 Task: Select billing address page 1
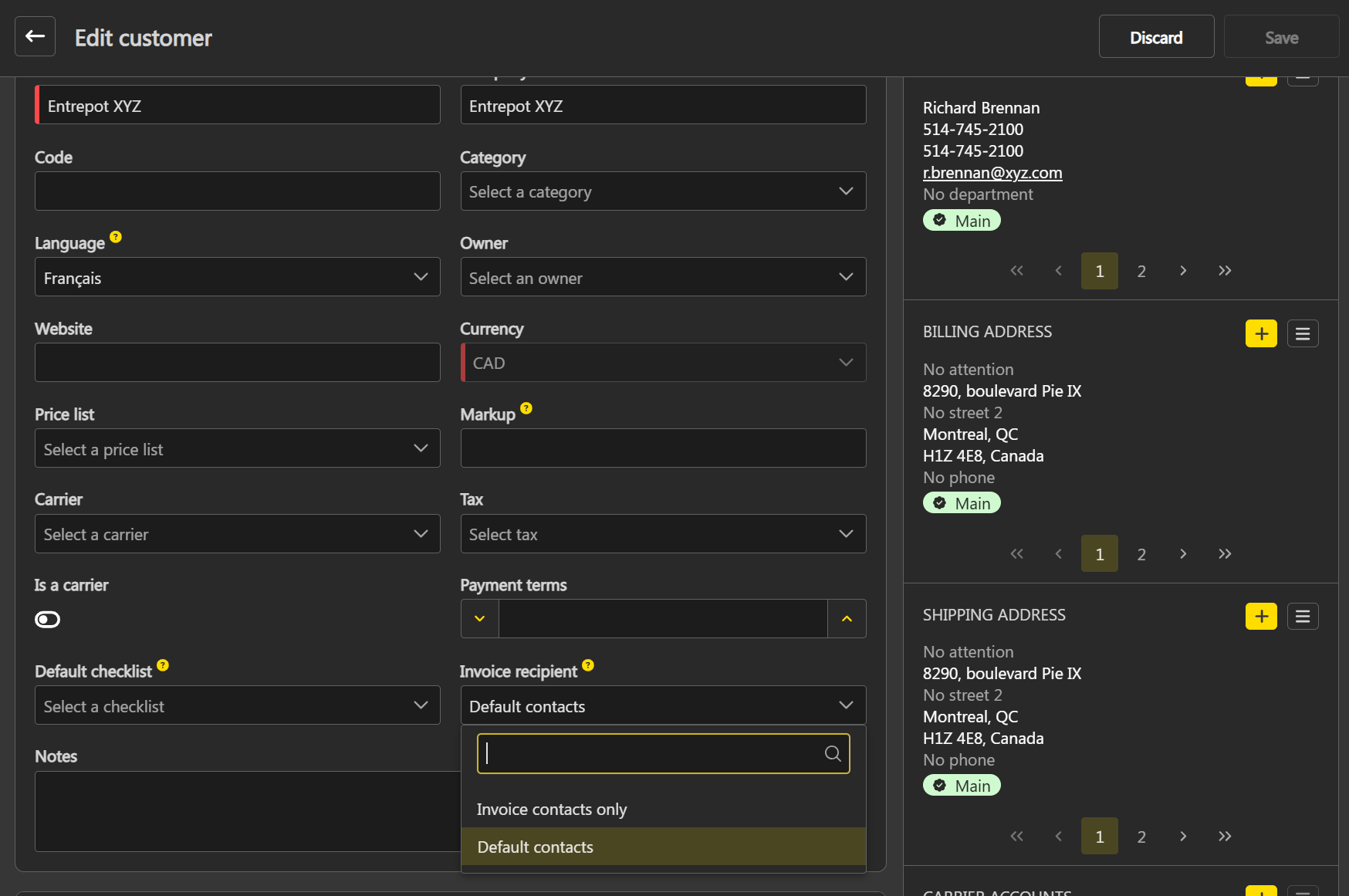(x=1100, y=554)
